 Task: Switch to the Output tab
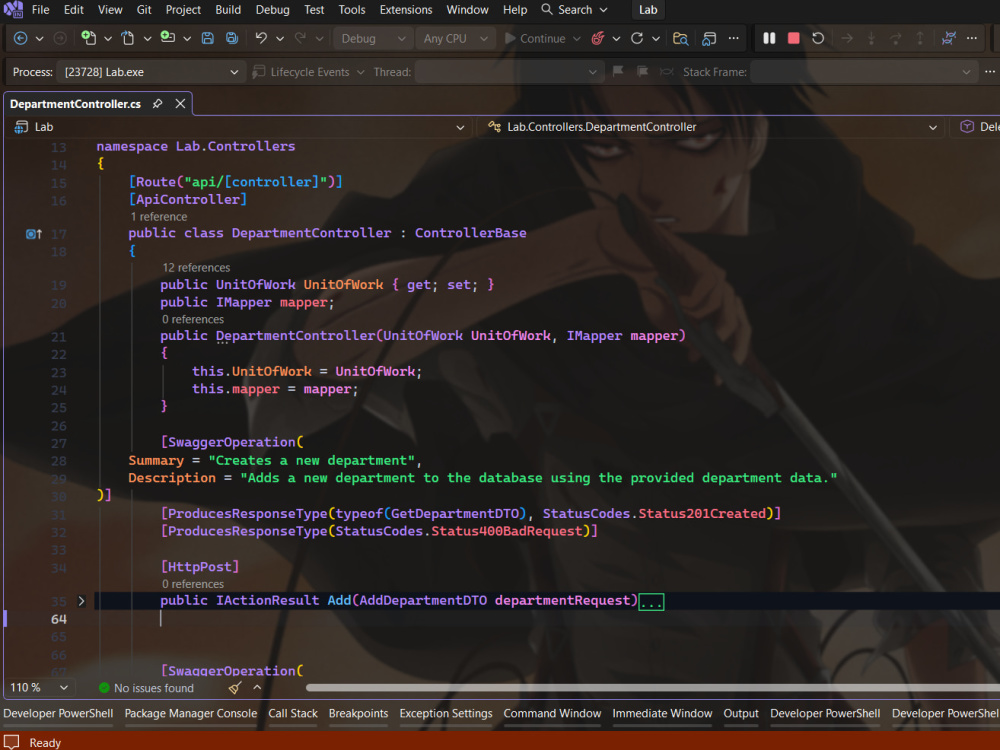pos(740,714)
